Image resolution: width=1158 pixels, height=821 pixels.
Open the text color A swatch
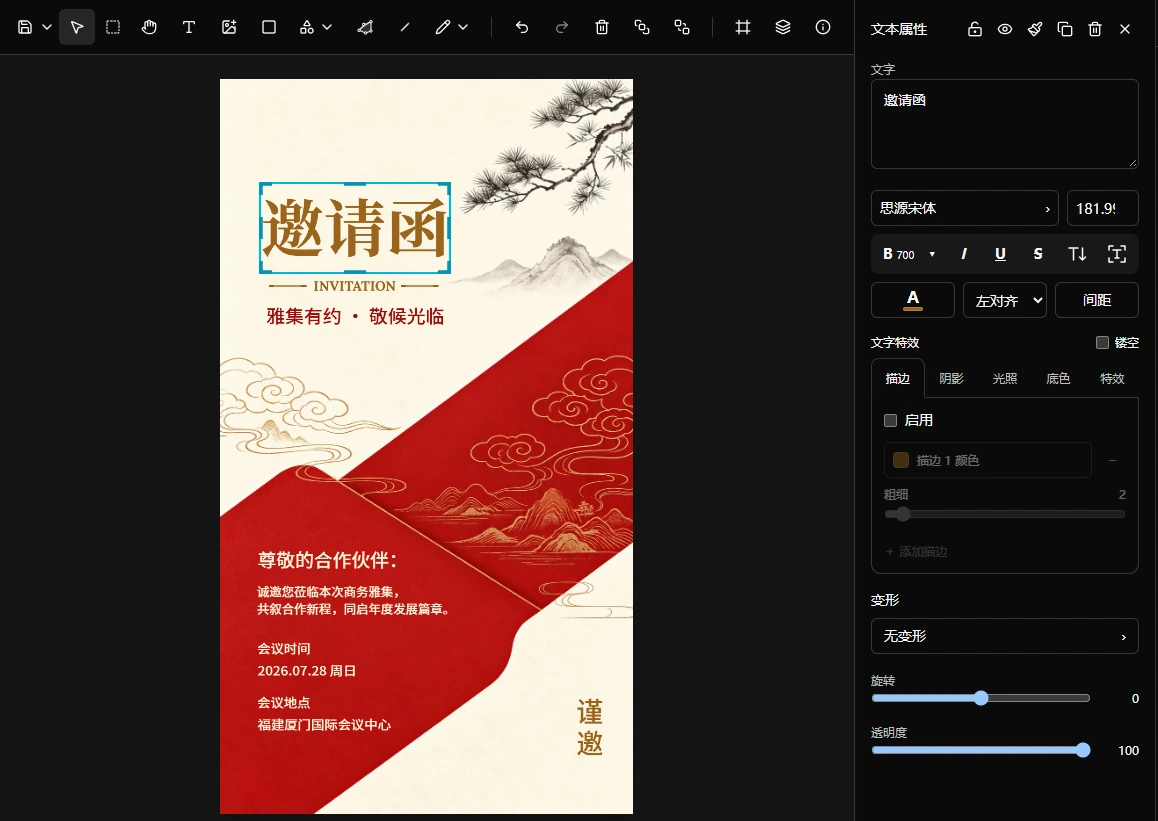(913, 300)
